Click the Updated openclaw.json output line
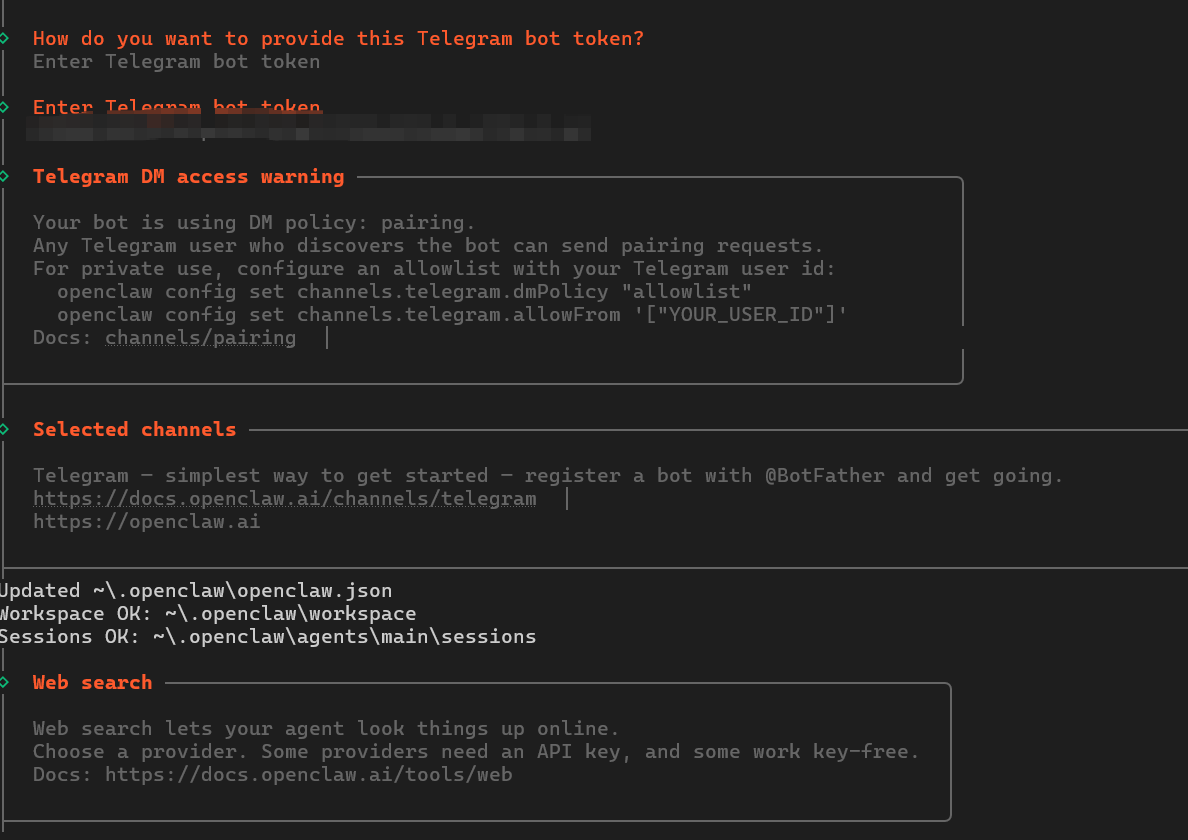This screenshot has width=1188, height=840. click(196, 591)
